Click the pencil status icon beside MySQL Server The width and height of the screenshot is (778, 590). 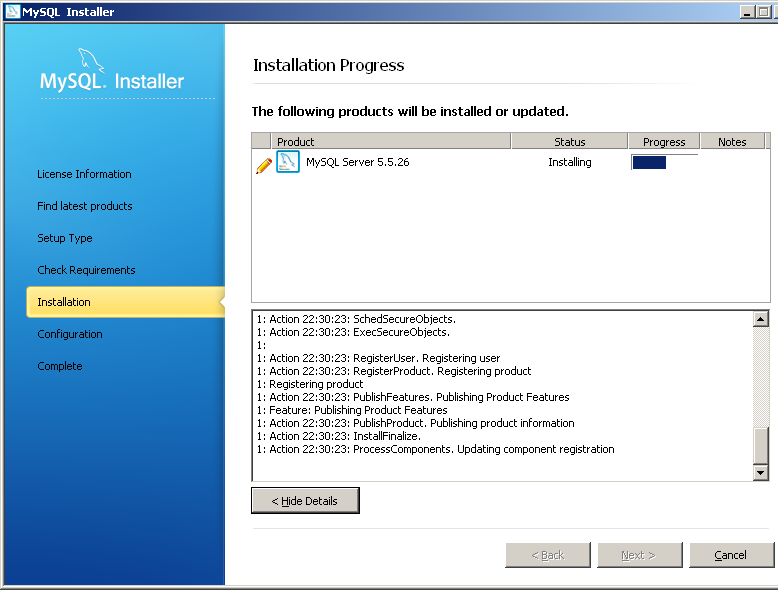coord(263,165)
